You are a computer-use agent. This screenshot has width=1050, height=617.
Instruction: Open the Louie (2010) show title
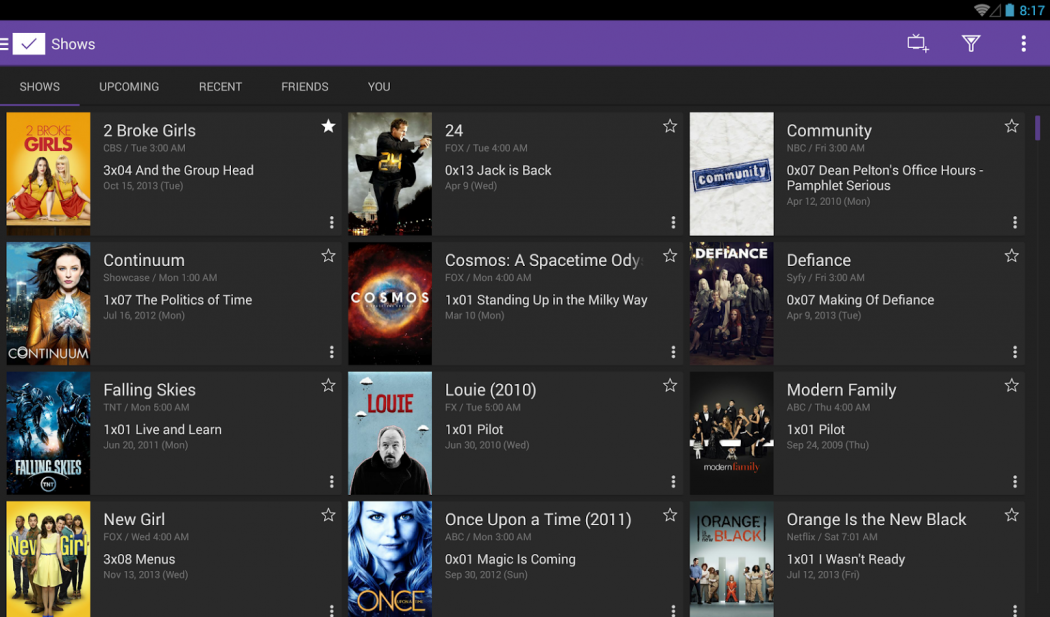point(490,390)
